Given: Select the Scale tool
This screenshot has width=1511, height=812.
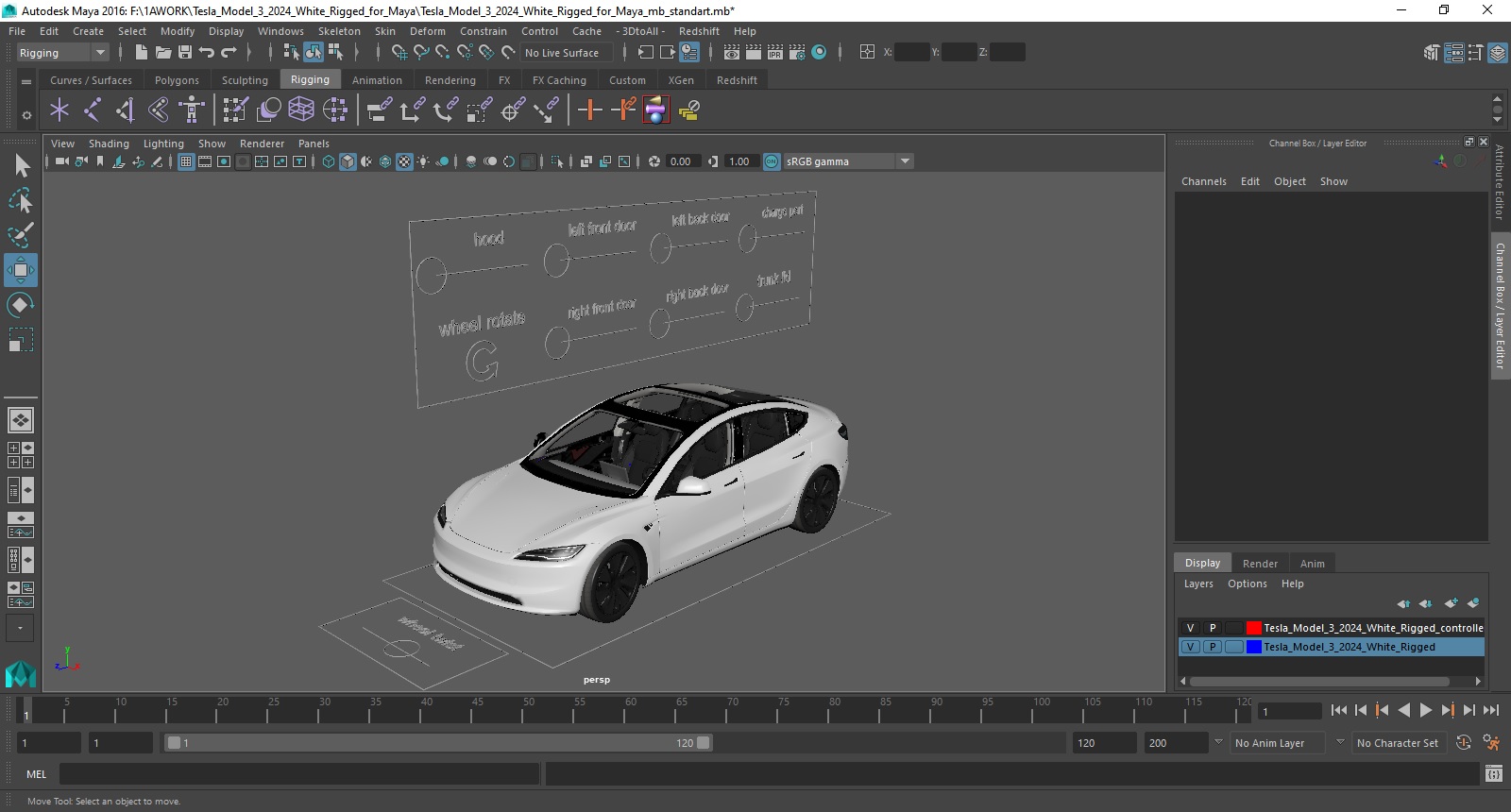Looking at the screenshot, I should [x=21, y=340].
